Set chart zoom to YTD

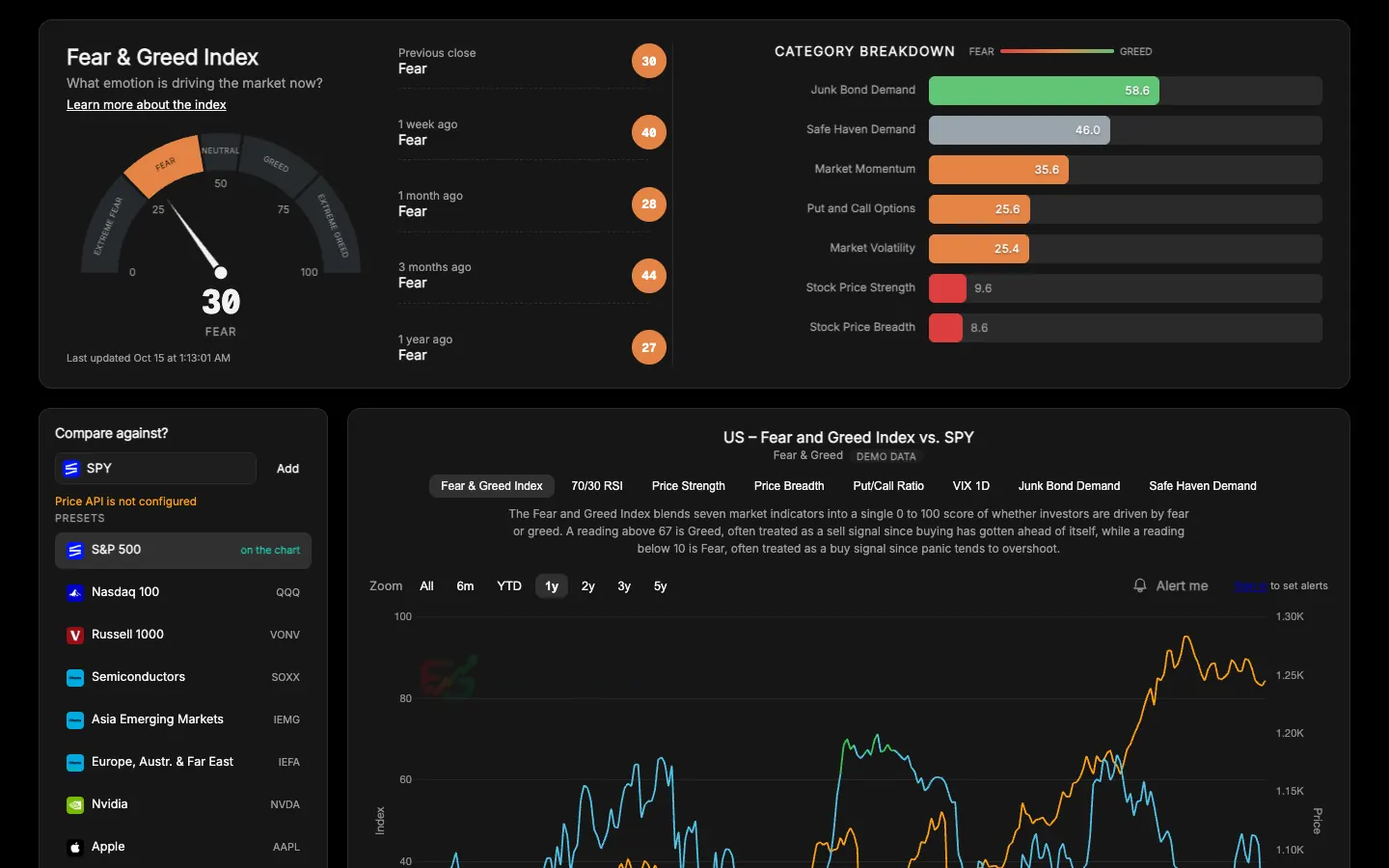(x=509, y=586)
